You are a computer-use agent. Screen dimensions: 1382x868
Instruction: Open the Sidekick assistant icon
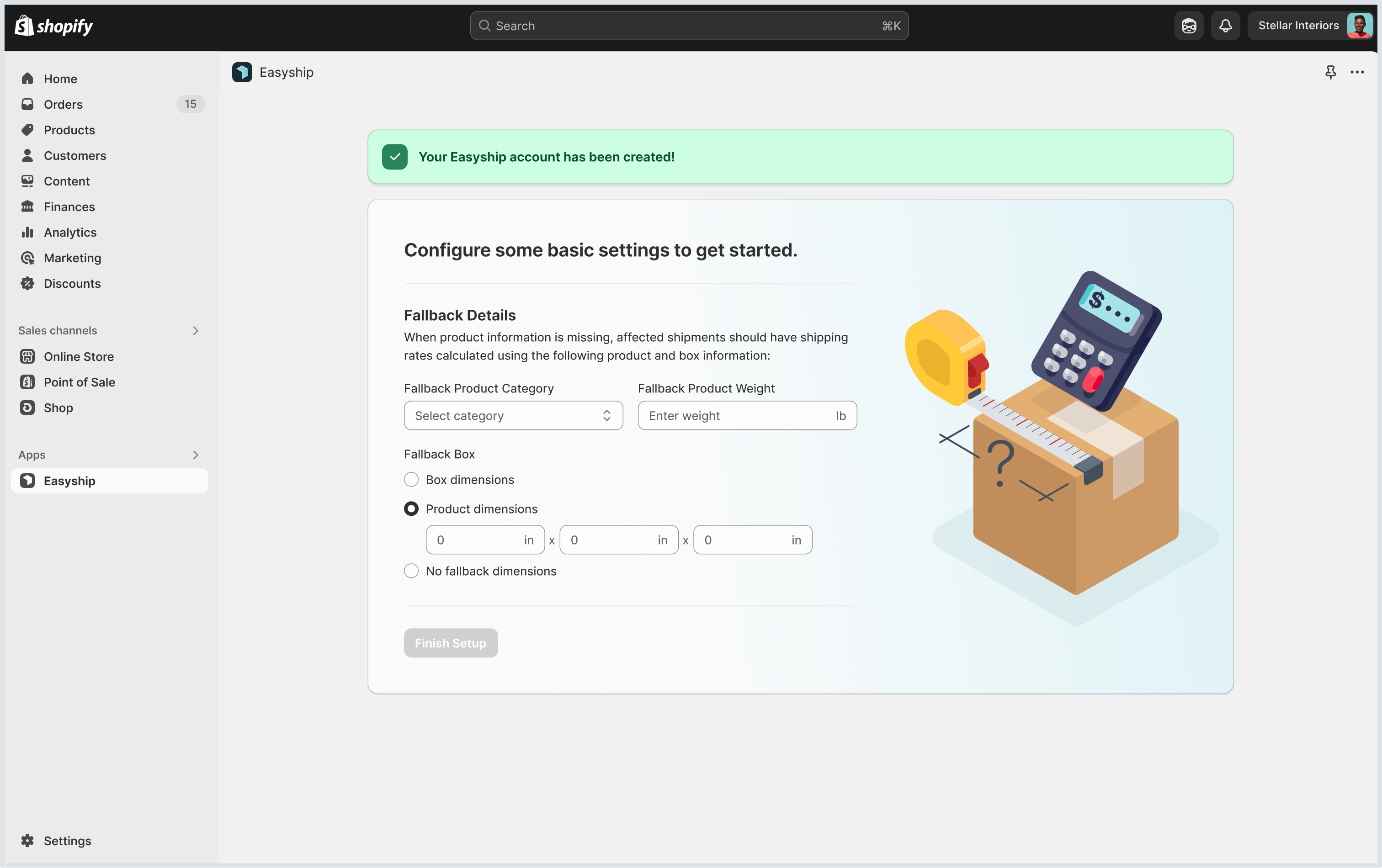(x=1189, y=26)
